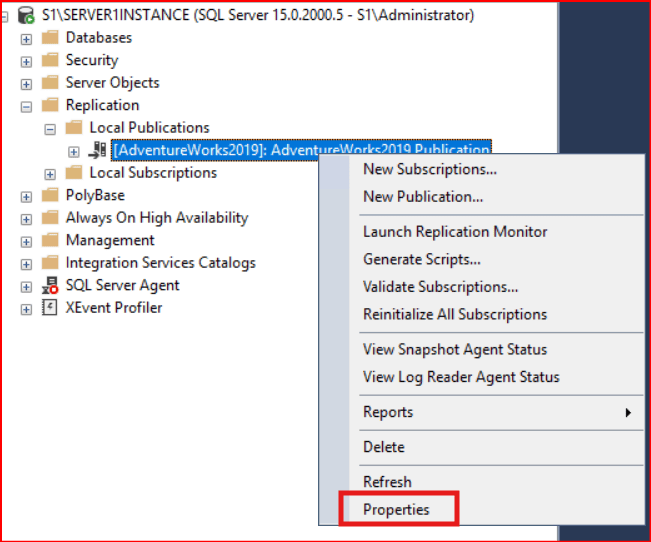Collapse the Replication node
The image size is (651, 542).
[27, 105]
